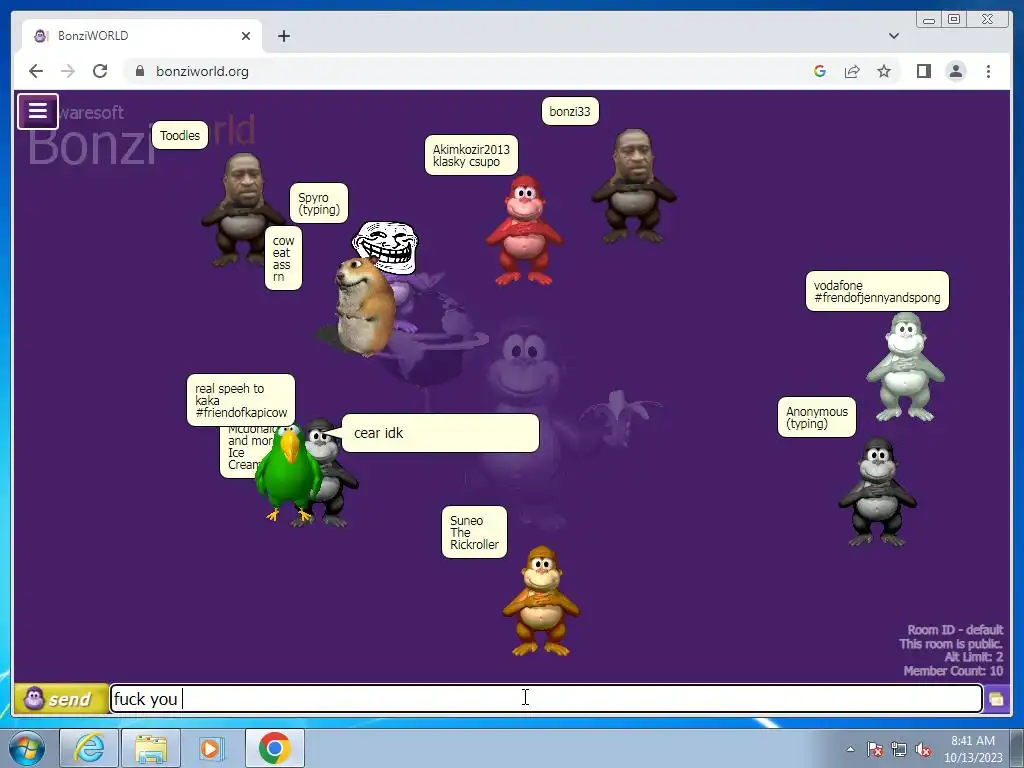This screenshot has height=768, width=1024.
Task: Go forward in browser history
Action: 68,71
